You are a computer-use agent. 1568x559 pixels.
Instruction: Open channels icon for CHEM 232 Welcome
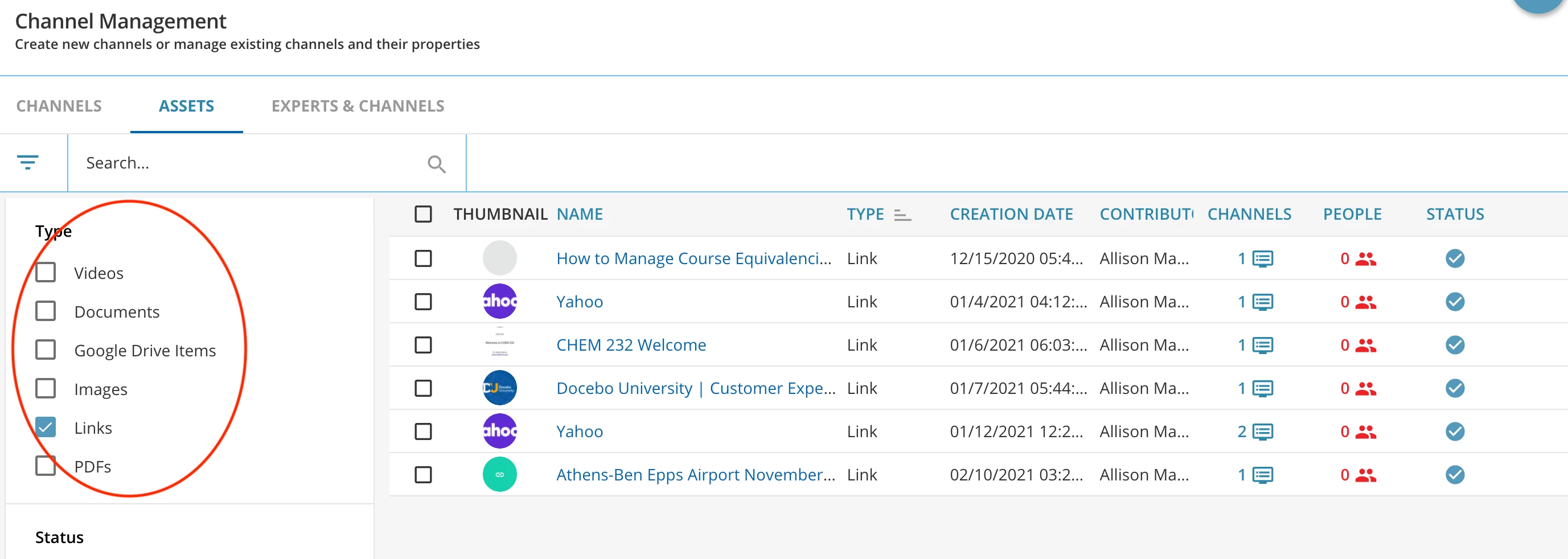pos(1262,346)
